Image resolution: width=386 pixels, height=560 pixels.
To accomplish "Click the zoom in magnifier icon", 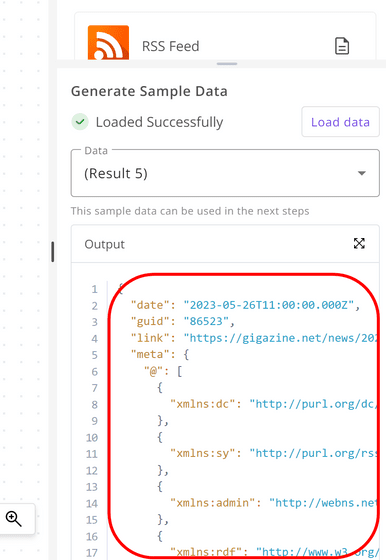I will (x=14, y=519).
